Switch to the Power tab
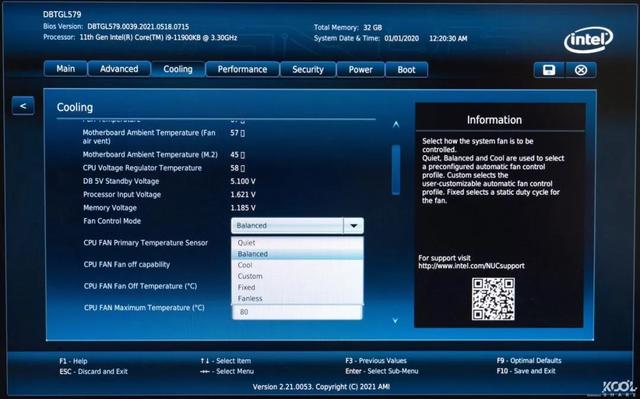Screen dimensions: 640x399 360,70
